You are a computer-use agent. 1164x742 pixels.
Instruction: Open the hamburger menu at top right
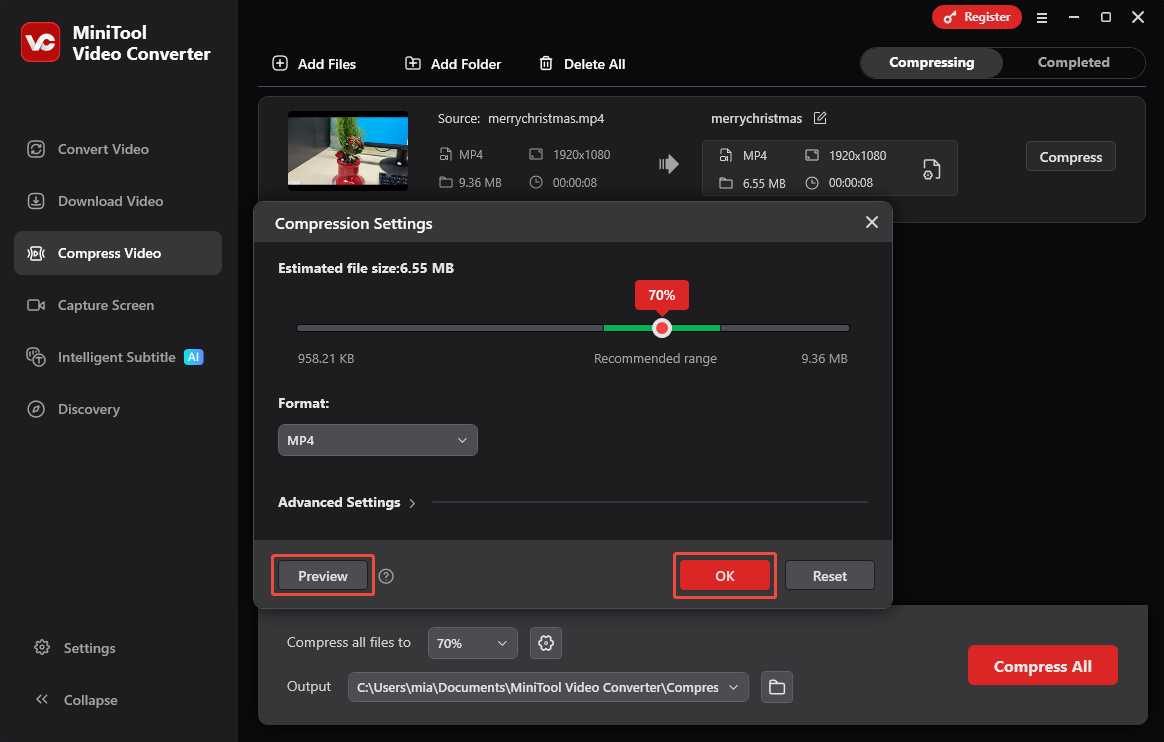click(x=1041, y=17)
